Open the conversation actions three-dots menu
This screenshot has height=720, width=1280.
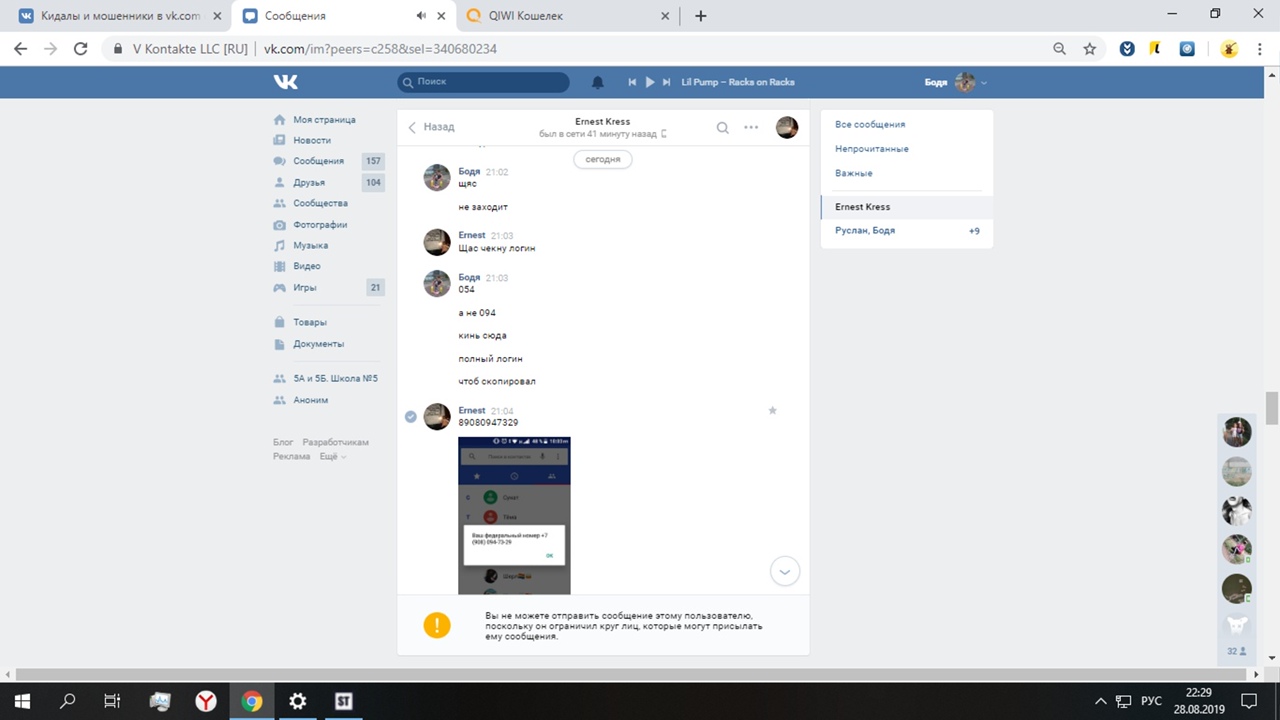751,127
